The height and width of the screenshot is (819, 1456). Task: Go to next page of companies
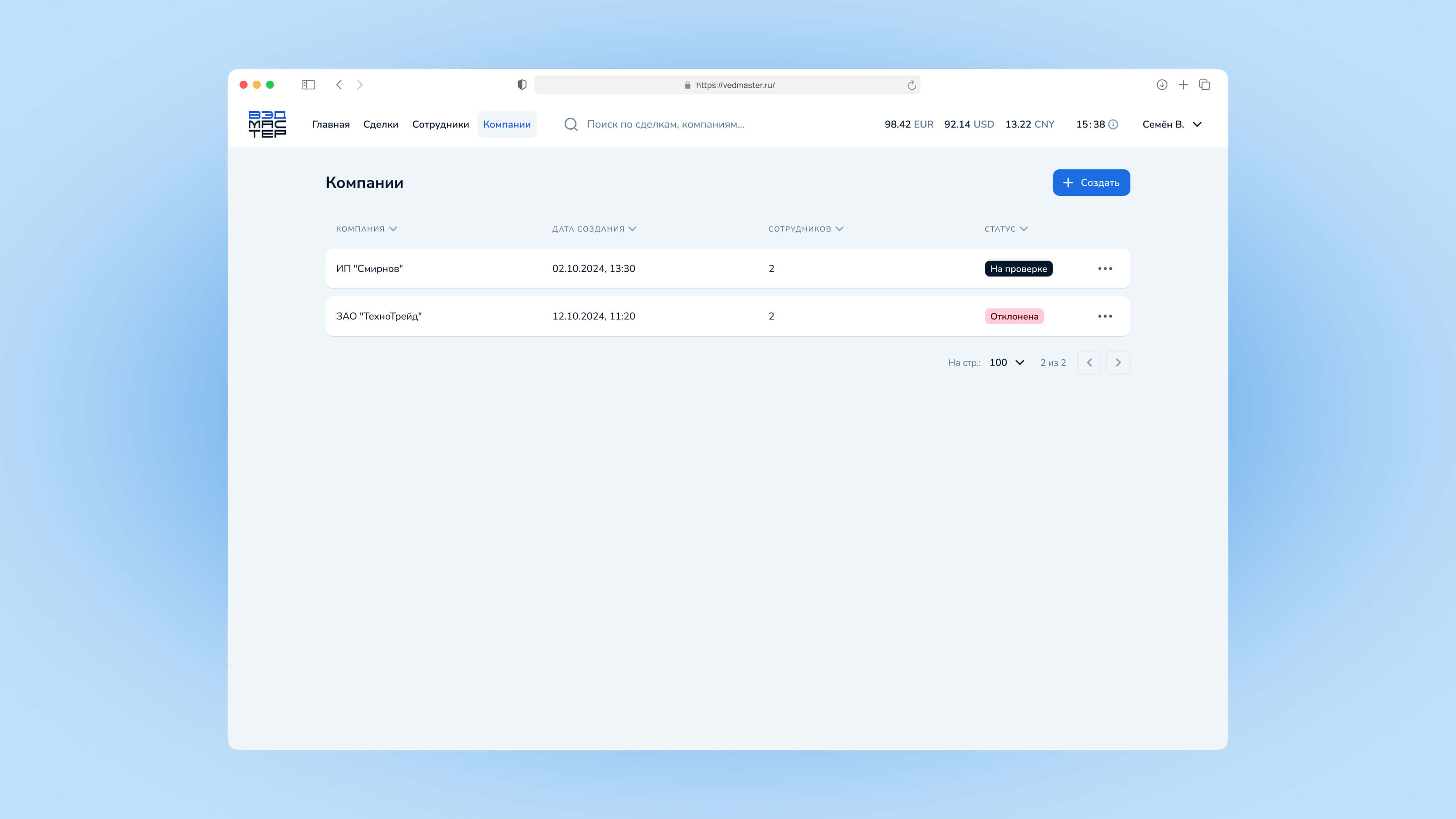click(1118, 363)
